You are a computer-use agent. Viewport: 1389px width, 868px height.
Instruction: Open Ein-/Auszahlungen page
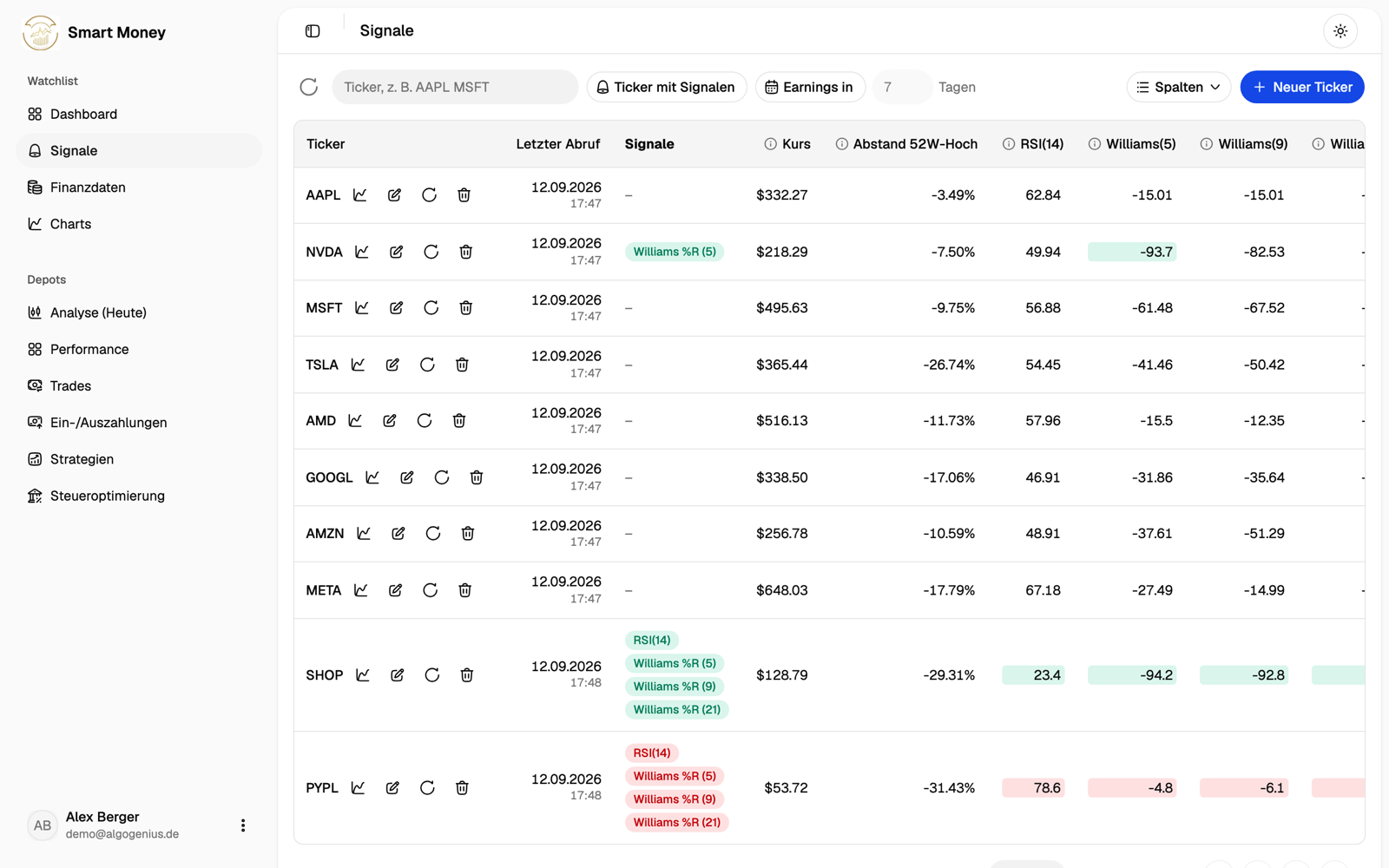coord(139,423)
